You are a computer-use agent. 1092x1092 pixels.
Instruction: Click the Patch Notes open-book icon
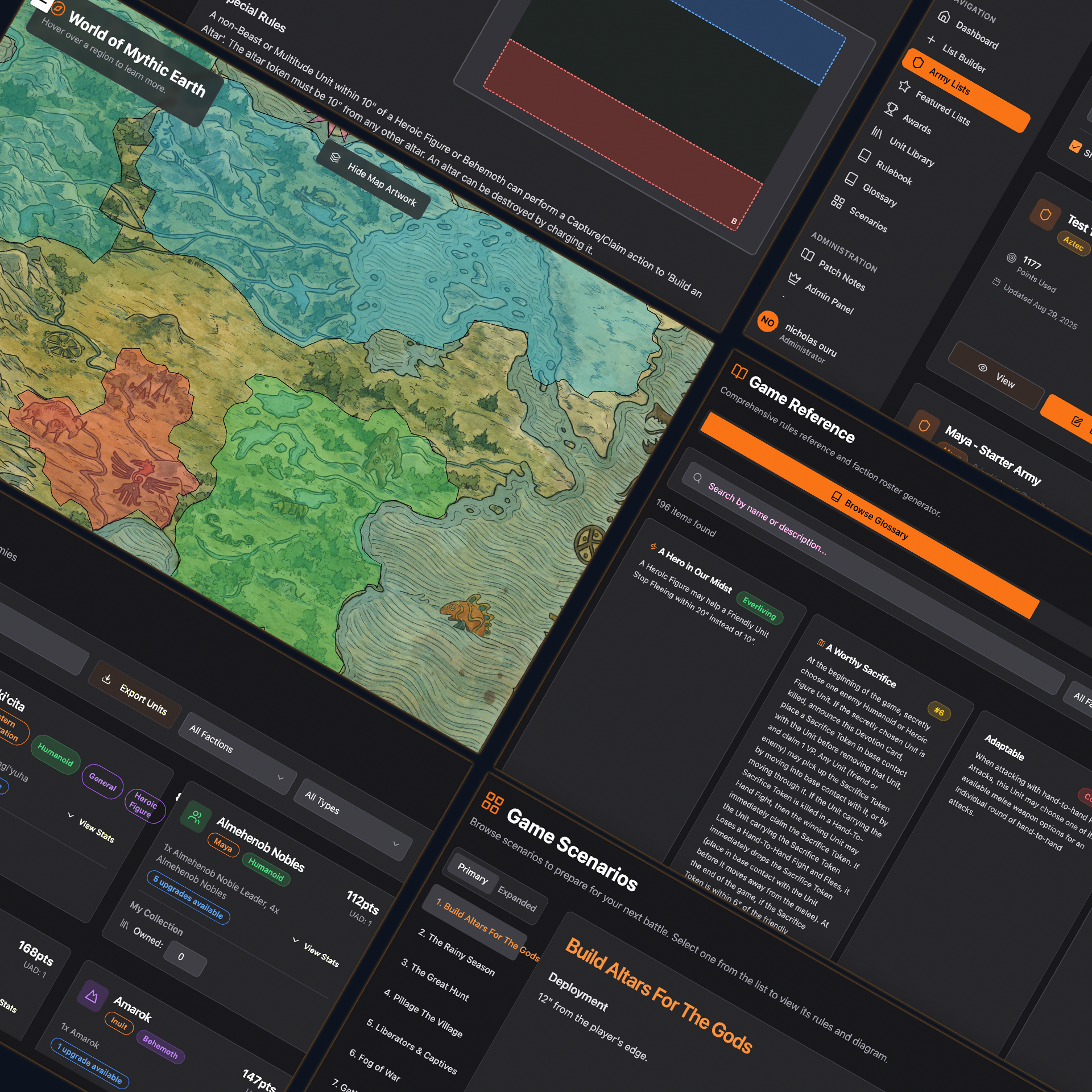coord(808,254)
